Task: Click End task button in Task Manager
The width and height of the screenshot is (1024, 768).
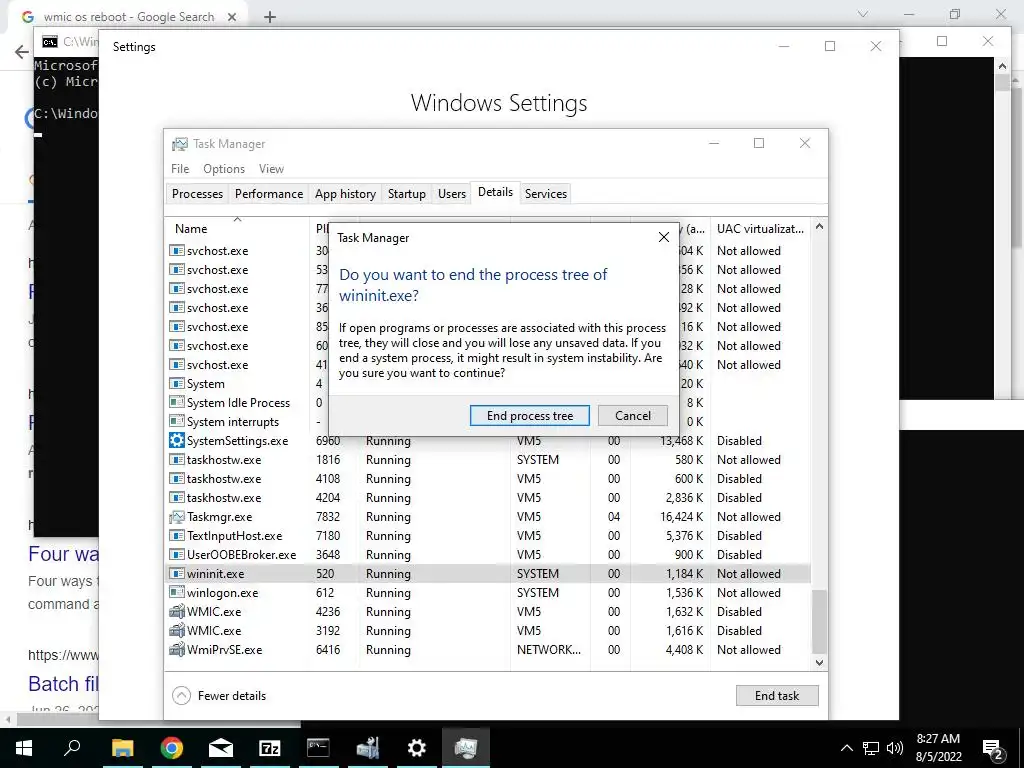Action: (776, 696)
